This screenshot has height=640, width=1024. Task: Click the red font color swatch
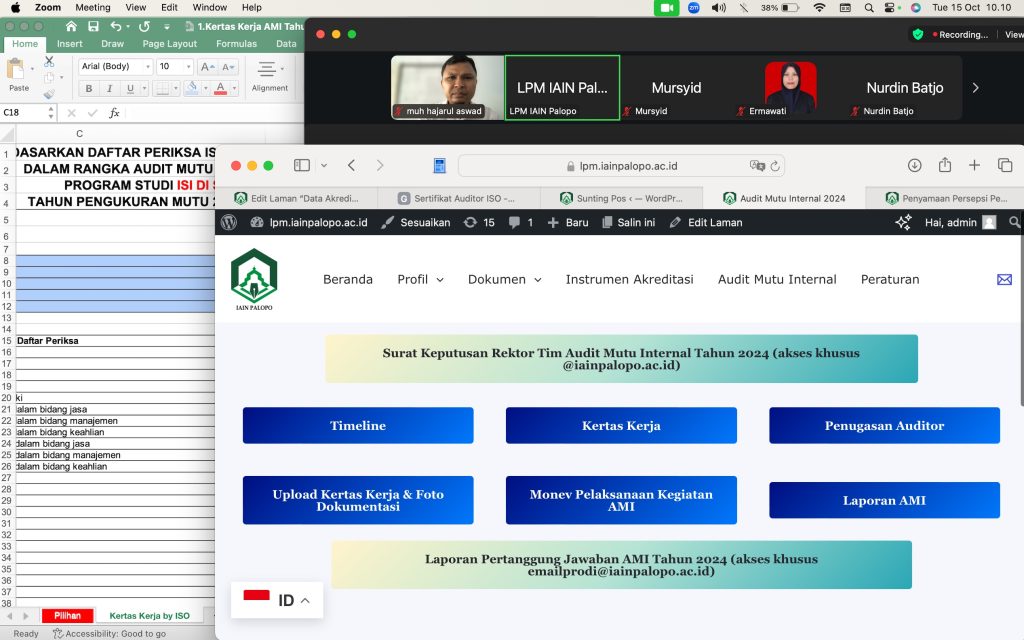221,88
